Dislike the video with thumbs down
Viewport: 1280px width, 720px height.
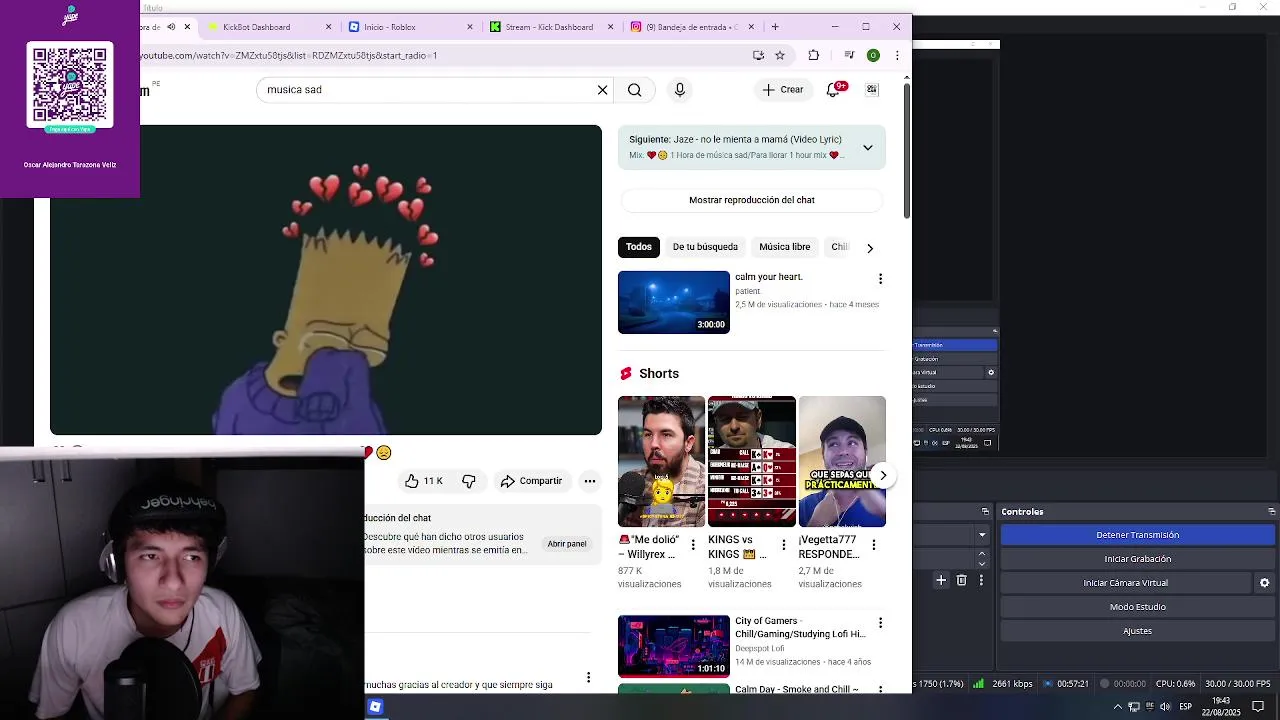click(x=468, y=481)
